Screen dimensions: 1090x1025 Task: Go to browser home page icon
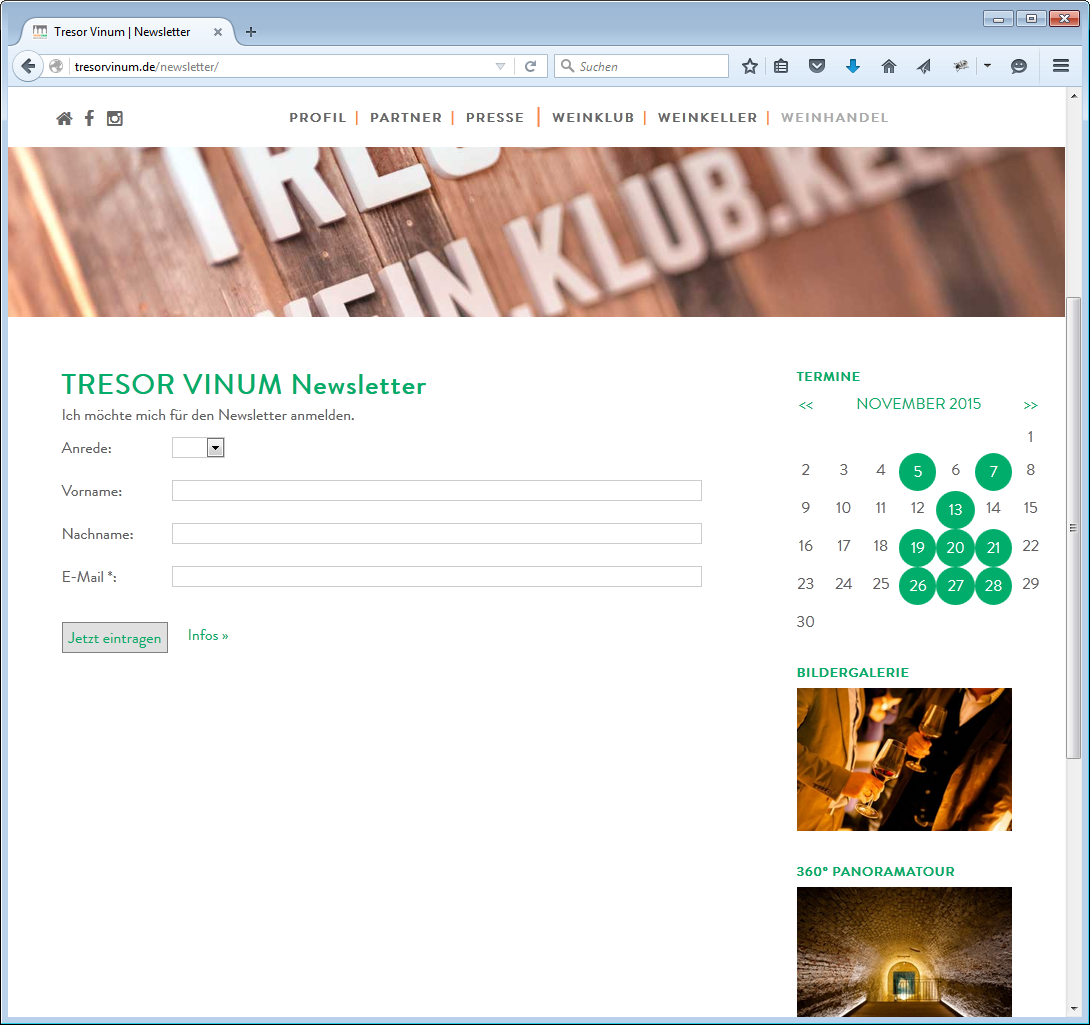coord(888,66)
